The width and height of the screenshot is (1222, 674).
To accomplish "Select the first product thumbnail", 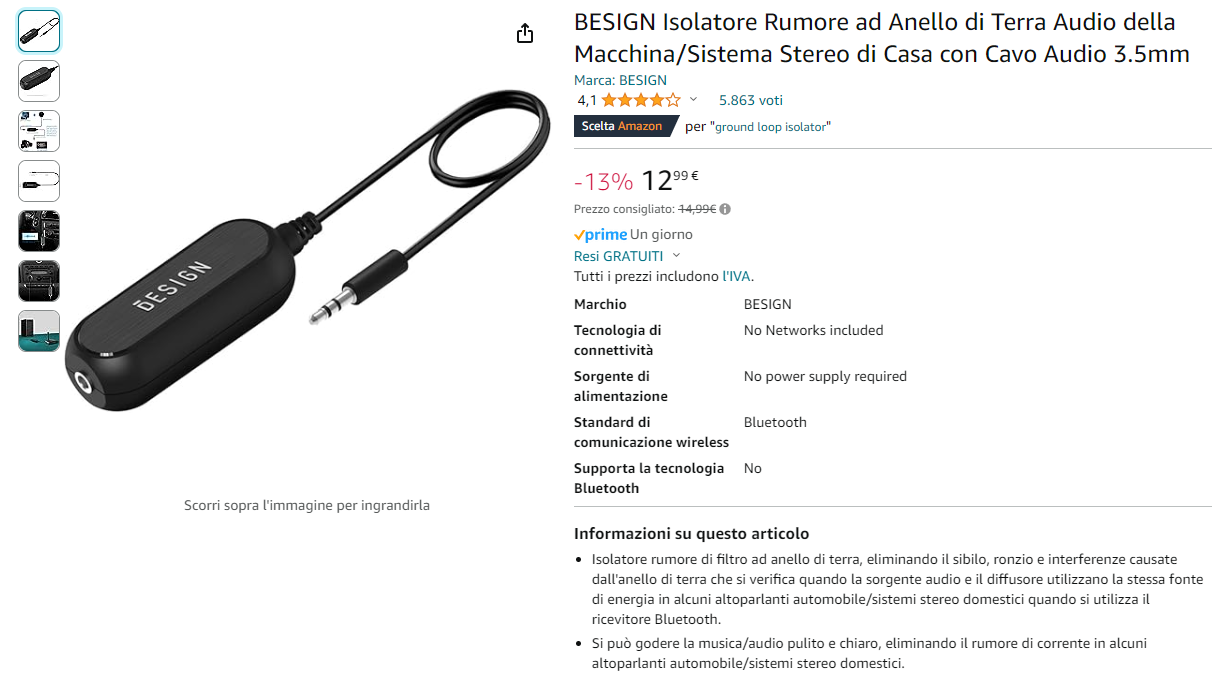I will (x=39, y=31).
